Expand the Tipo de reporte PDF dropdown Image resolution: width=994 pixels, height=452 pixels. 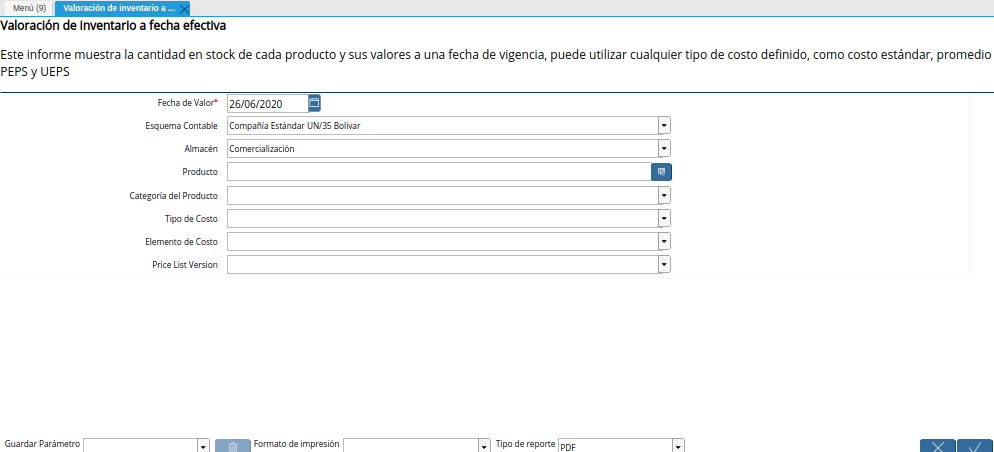678,446
